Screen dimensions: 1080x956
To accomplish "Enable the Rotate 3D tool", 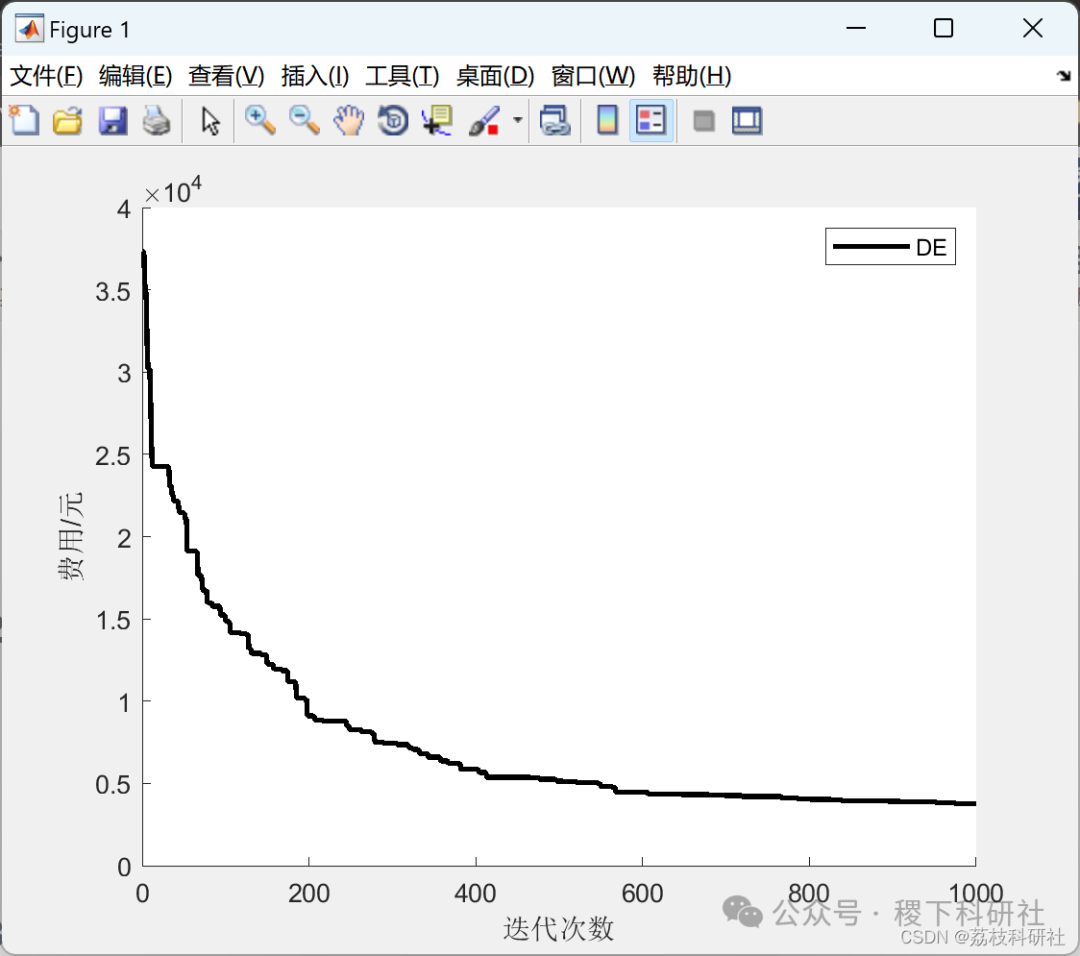I will (x=393, y=121).
